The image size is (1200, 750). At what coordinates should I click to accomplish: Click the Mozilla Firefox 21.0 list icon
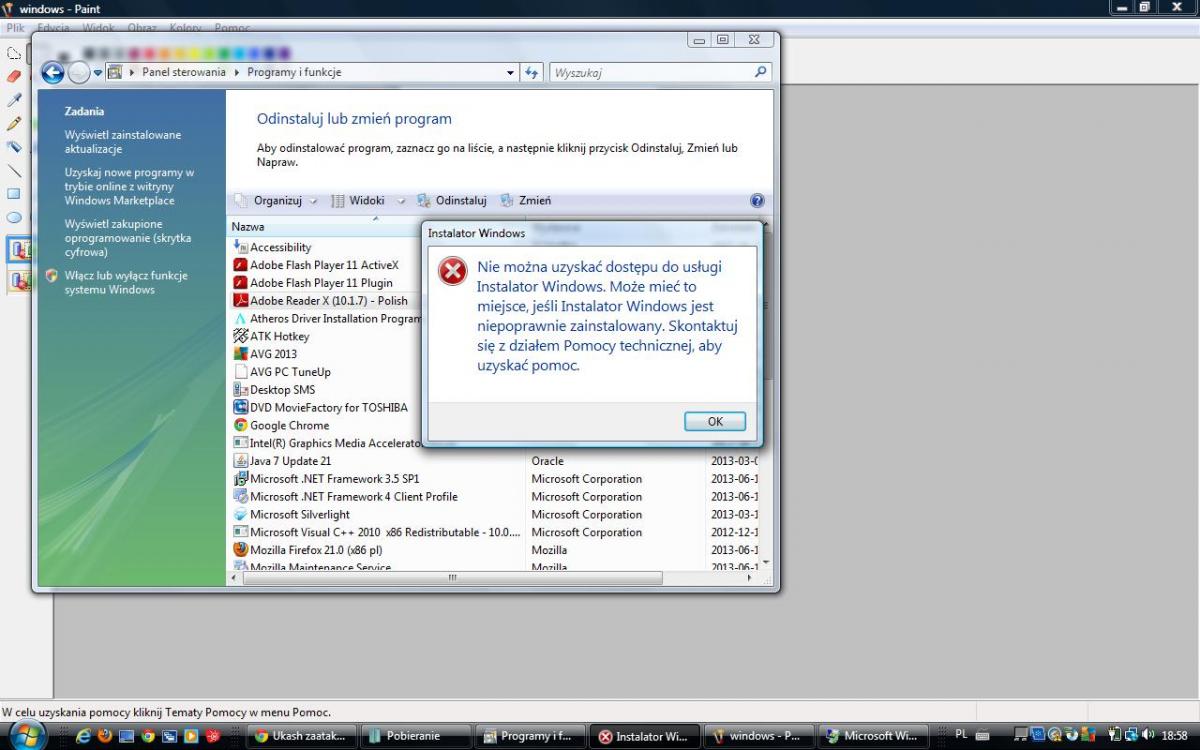click(240, 550)
